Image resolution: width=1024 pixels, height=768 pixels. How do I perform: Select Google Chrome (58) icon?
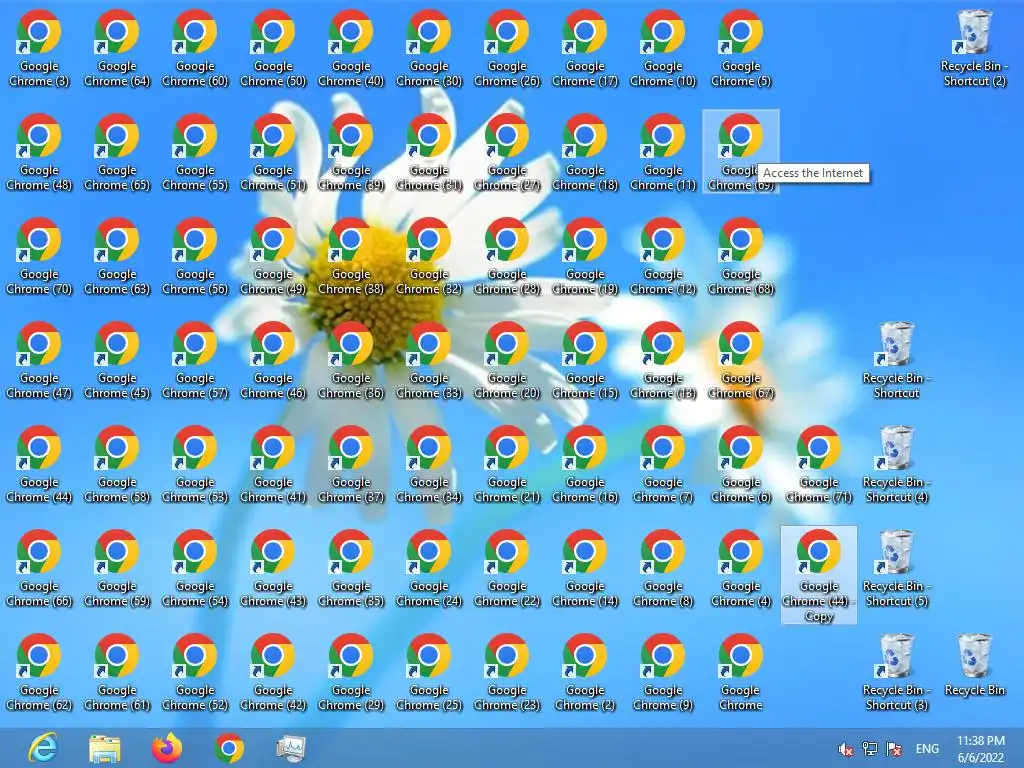click(x=117, y=464)
